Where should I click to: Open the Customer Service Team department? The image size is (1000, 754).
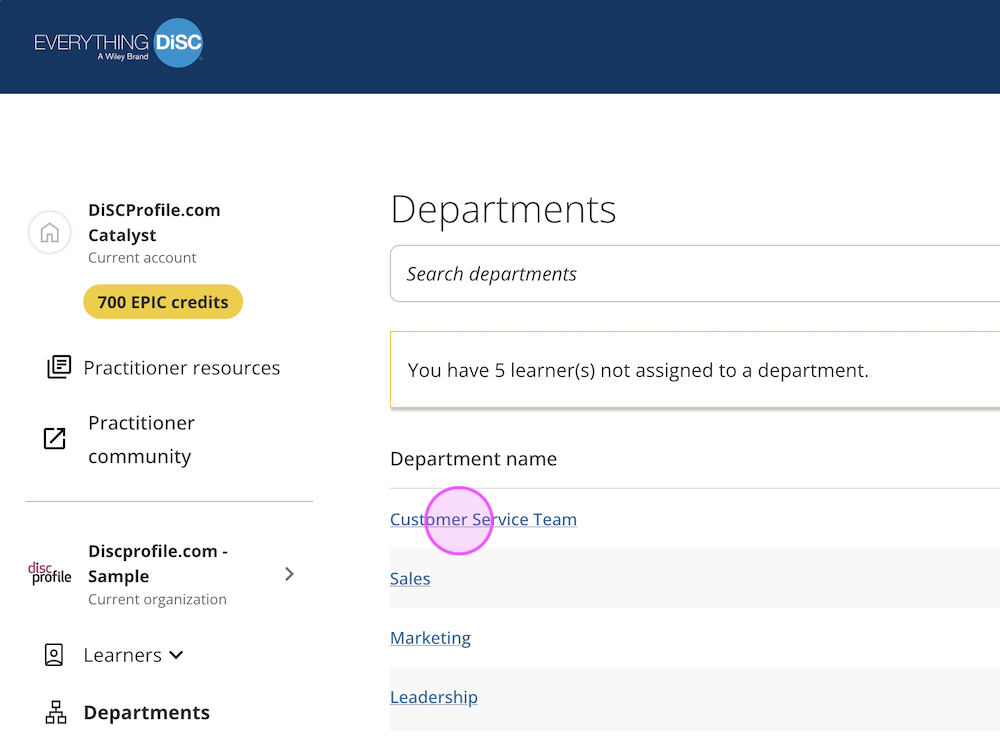[x=483, y=519]
